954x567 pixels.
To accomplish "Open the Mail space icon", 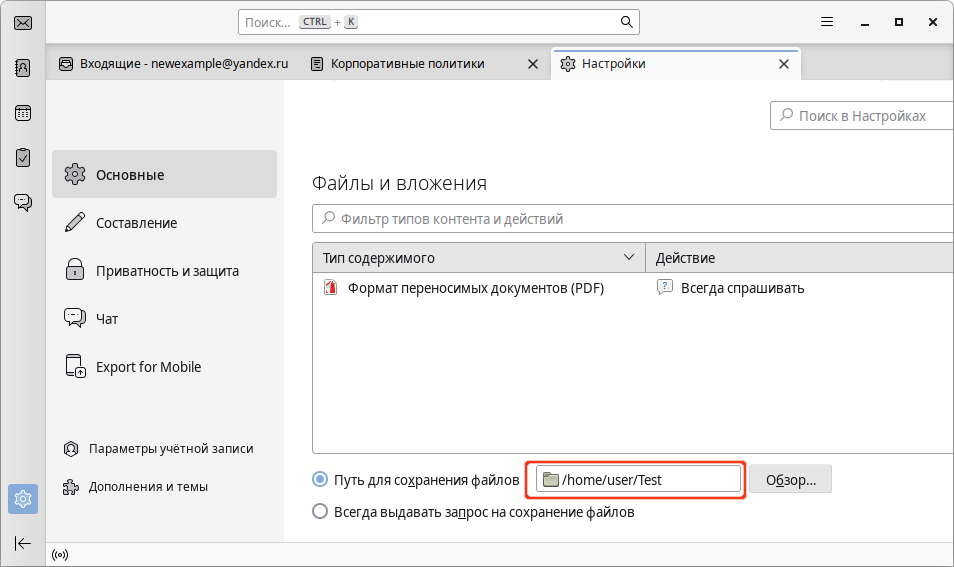I will coord(23,23).
